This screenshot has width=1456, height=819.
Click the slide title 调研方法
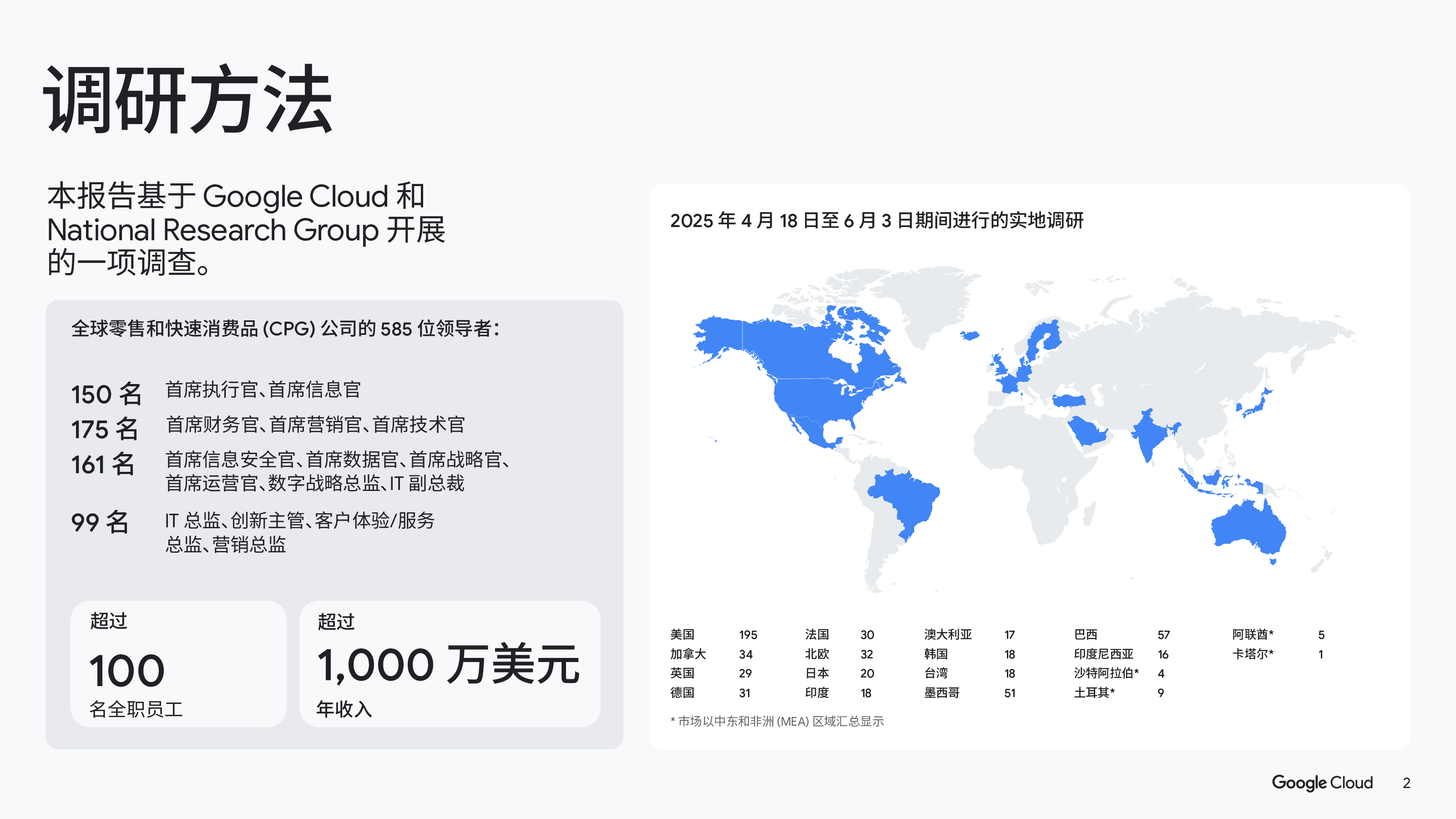188,99
